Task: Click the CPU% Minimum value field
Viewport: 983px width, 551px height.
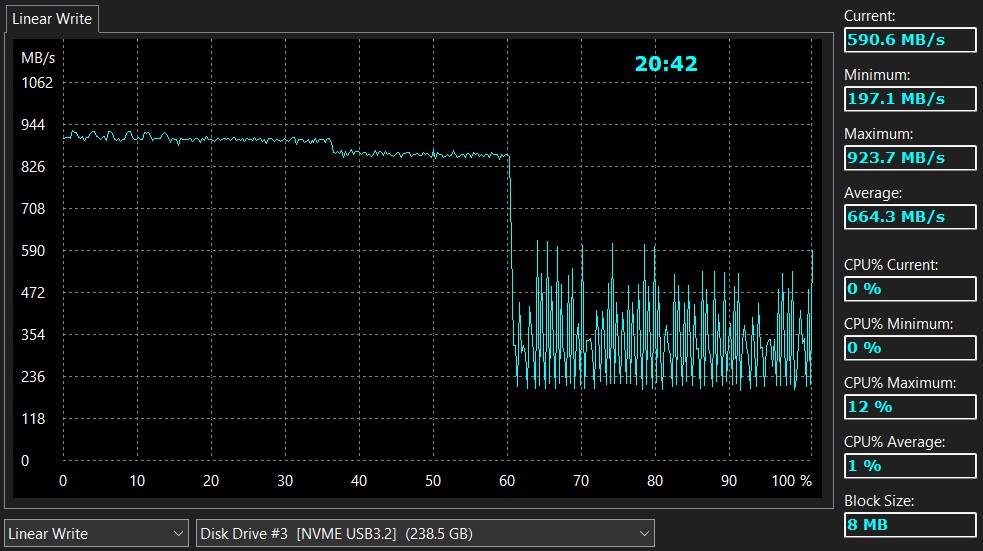Action: point(910,348)
